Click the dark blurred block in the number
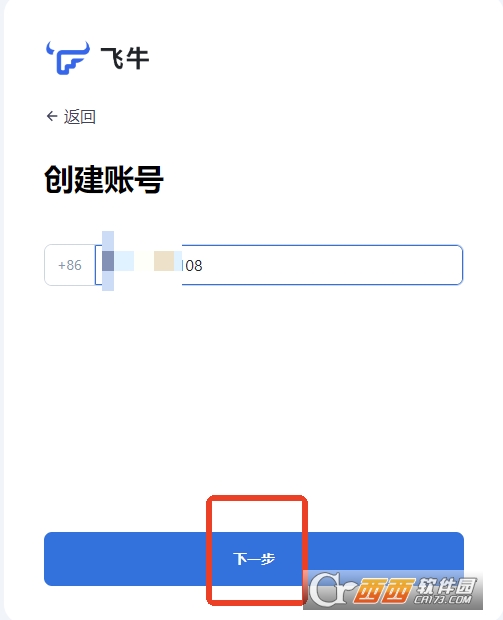The height and width of the screenshot is (620, 503). coord(108,261)
